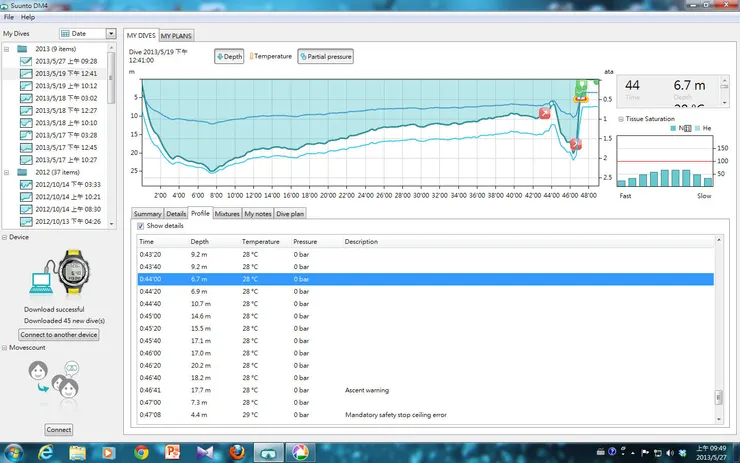Click the red warning marker near 43 minutes on graph
The height and width of the screenshot is (463, 740).
[544, 114]
